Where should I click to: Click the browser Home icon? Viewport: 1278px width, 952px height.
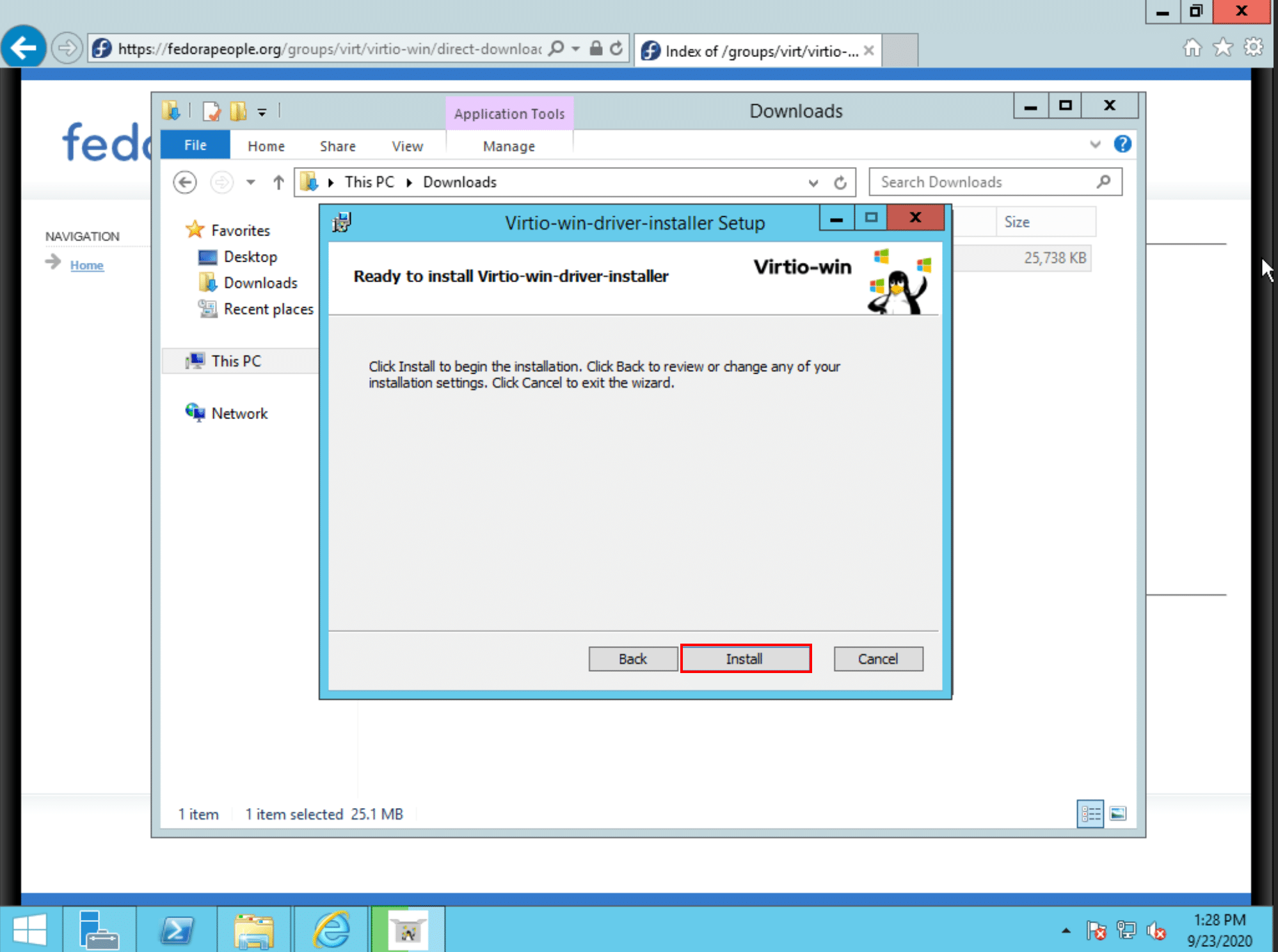tap(1192, 47)
